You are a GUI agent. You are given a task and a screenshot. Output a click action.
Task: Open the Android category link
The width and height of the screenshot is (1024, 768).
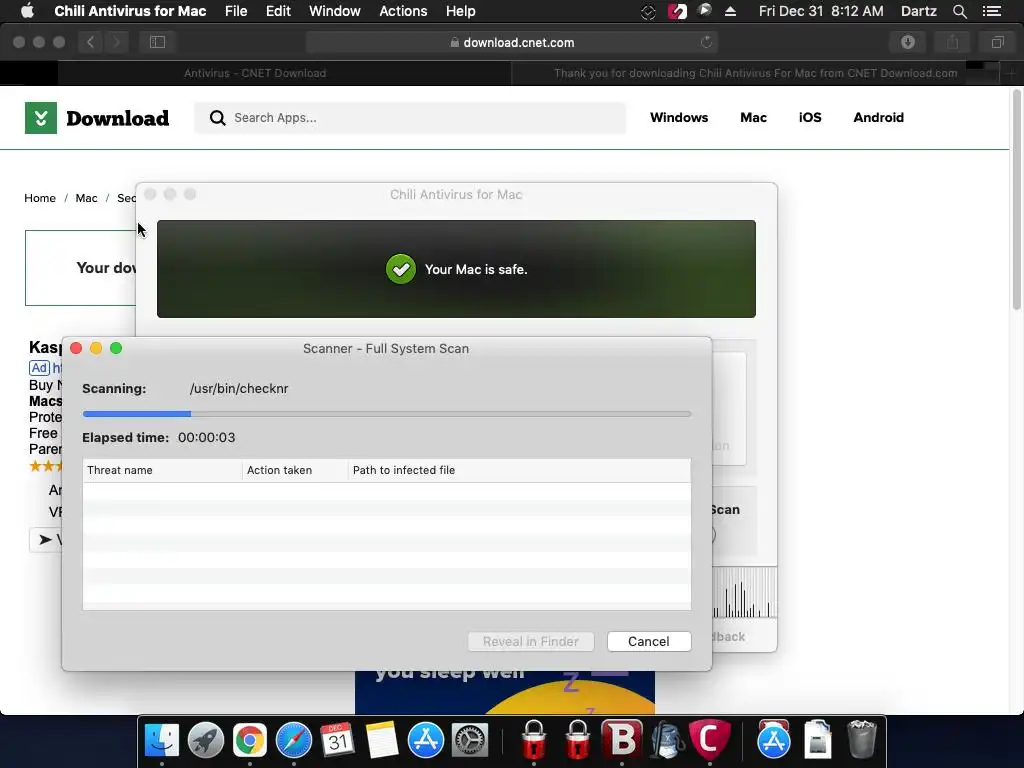pos(878,118)
